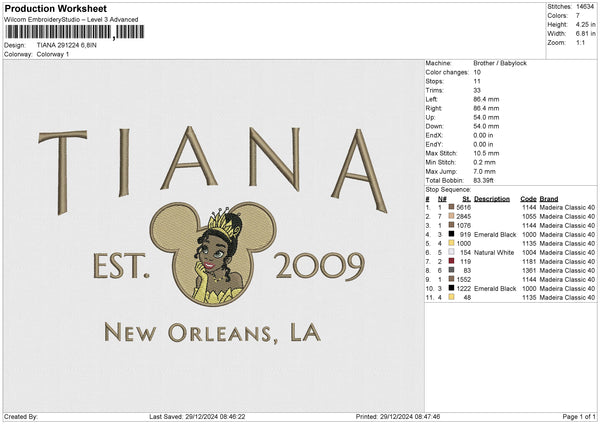Image resolution: width=600 pixels, height=424 pixels.
Task: Click brown swatch in stop row 1076
Action: (x=452, y=225)
